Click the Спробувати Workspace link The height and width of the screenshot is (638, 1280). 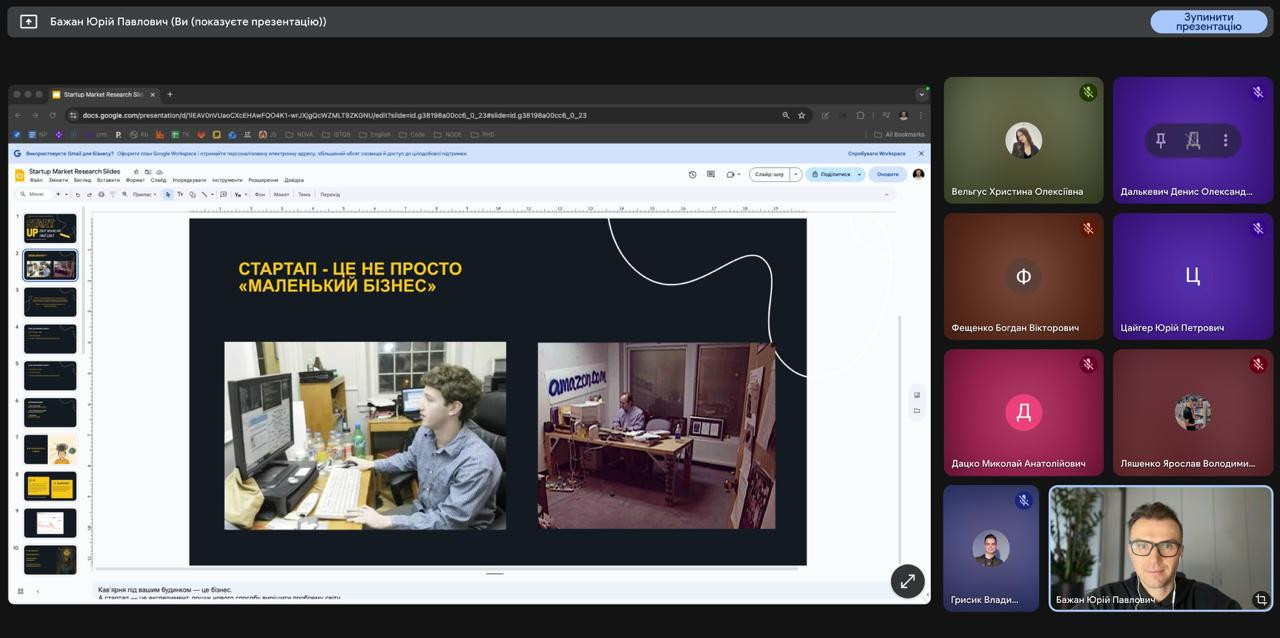click(876, 154)
